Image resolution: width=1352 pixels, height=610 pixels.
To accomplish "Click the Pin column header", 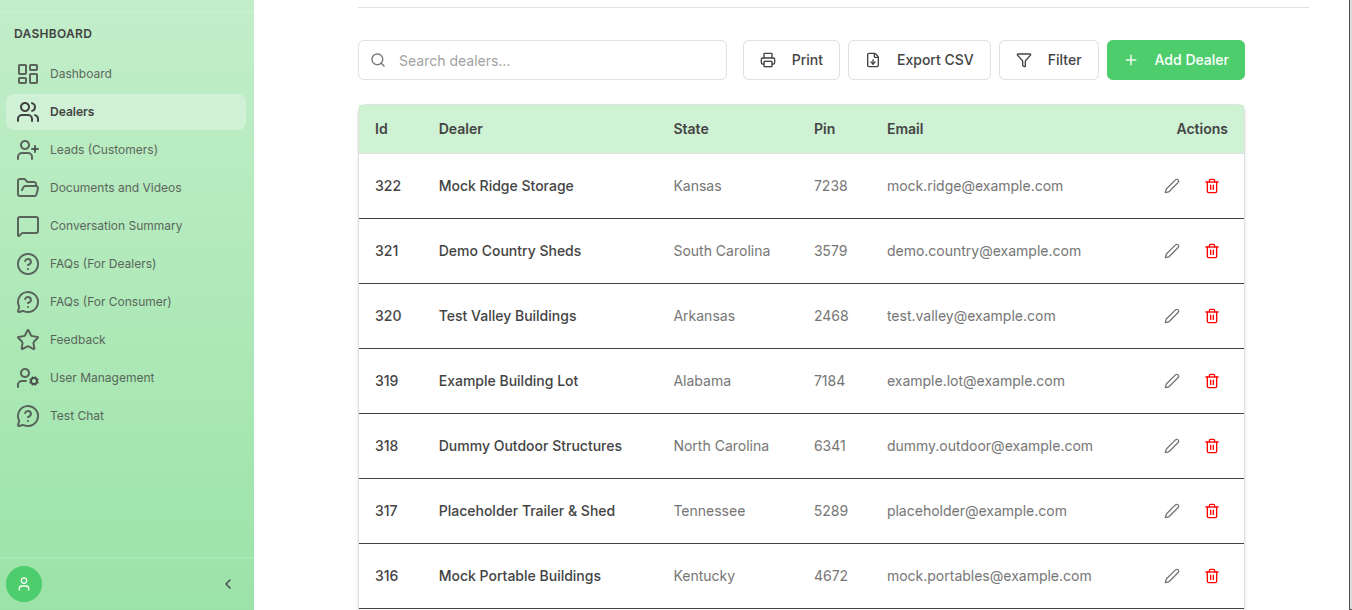I will tap(825, 129).
